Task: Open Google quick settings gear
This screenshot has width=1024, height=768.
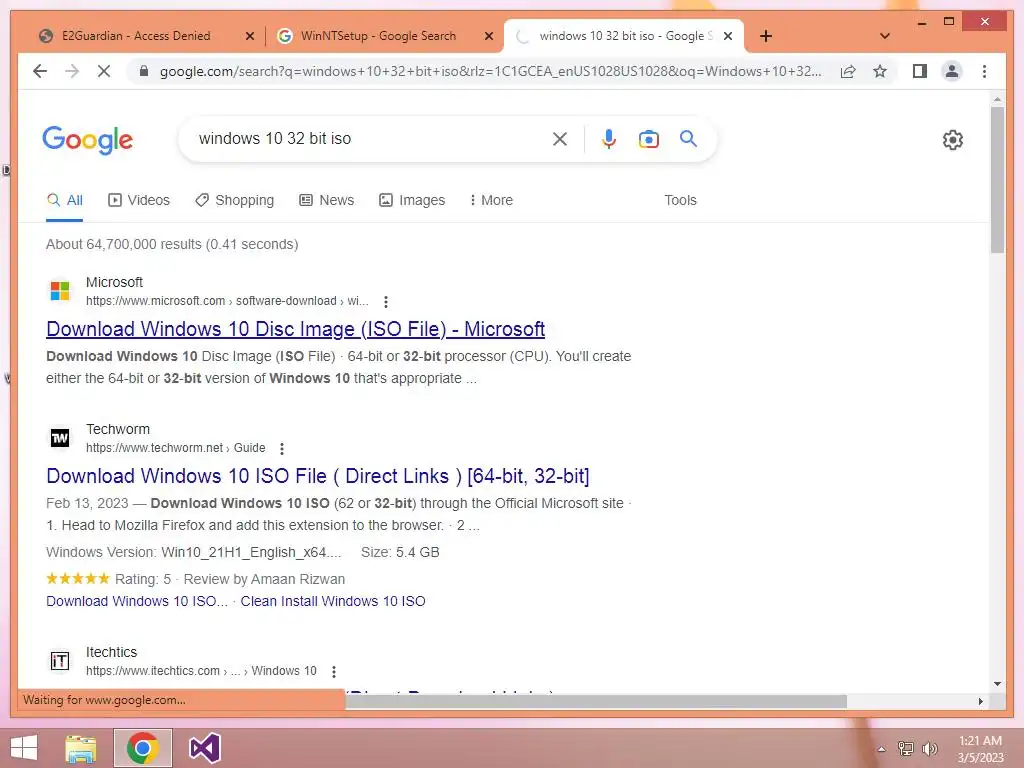Action: tap(953, 139)
